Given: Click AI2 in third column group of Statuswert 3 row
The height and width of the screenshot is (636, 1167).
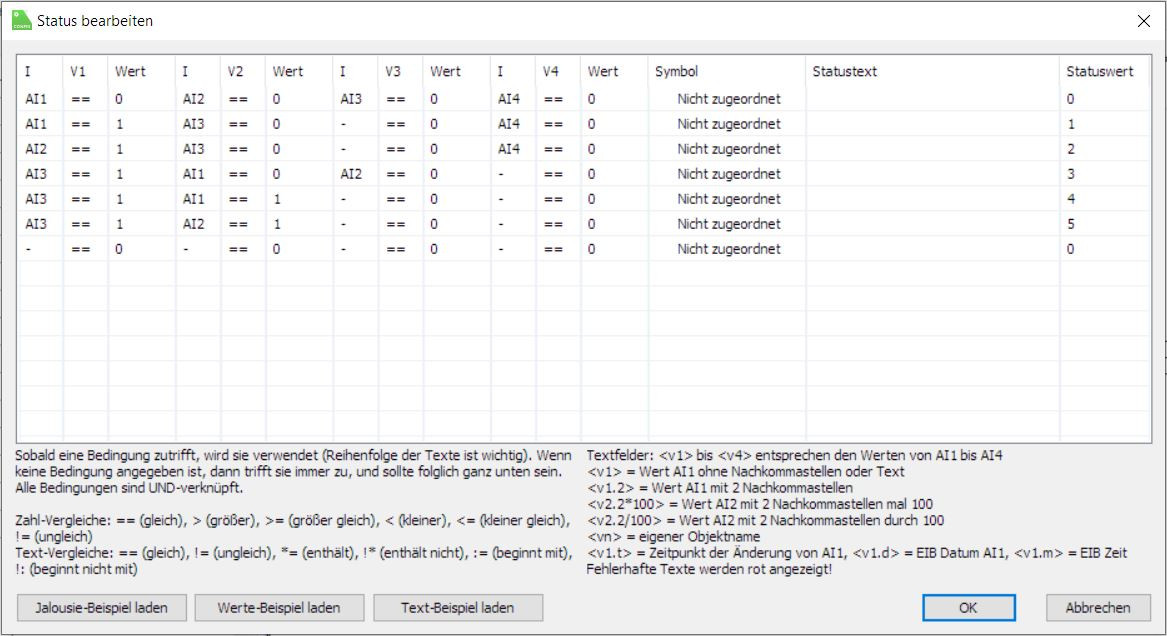Looking at the screenshot, I should click(x=351, y=174).
